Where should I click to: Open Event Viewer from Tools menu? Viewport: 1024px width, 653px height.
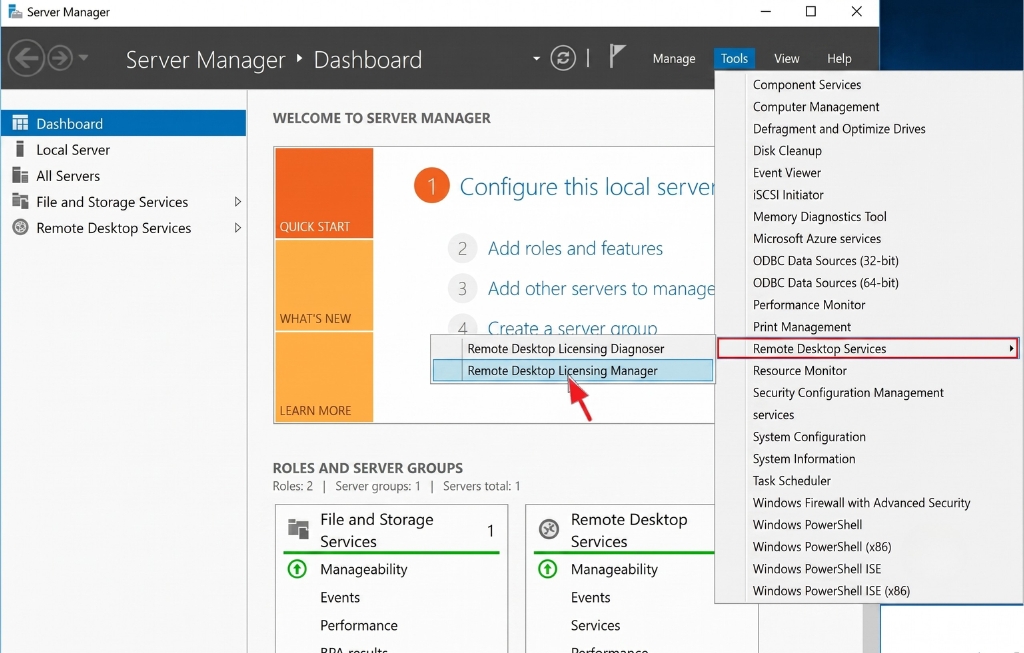pos(786,172)
